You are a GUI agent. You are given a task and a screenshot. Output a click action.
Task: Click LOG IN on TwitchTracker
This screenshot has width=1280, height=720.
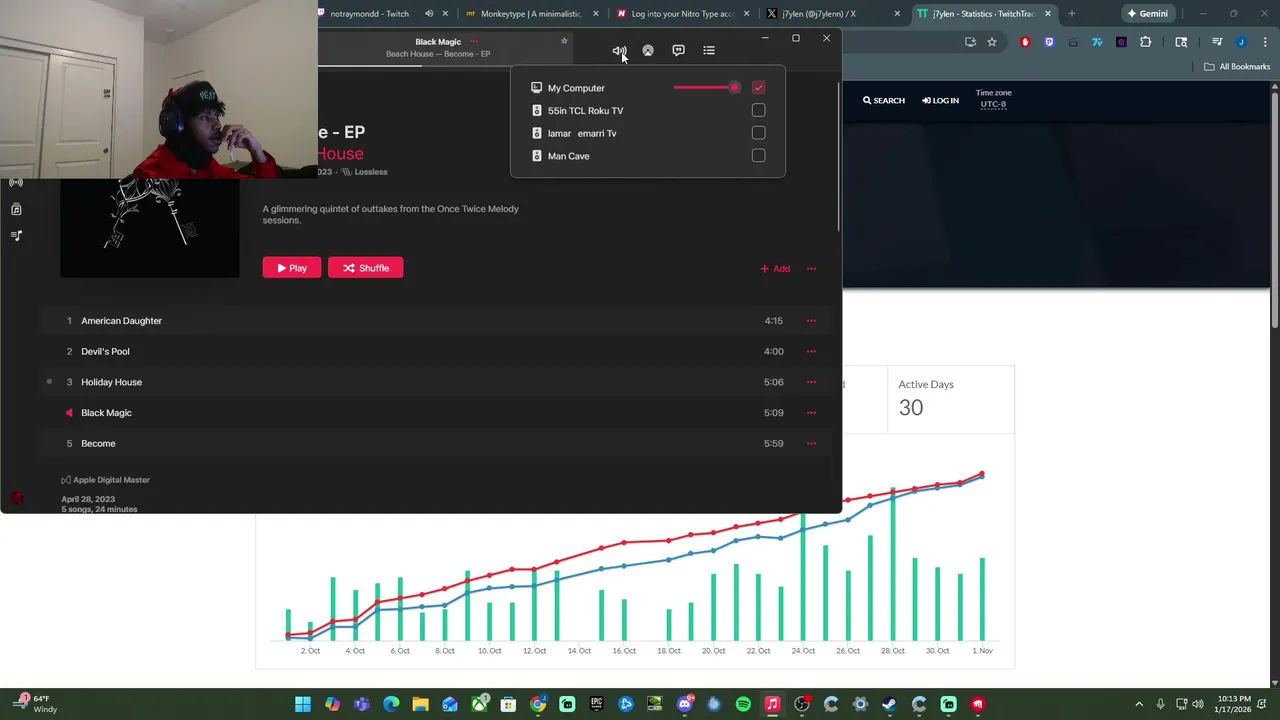940,100
